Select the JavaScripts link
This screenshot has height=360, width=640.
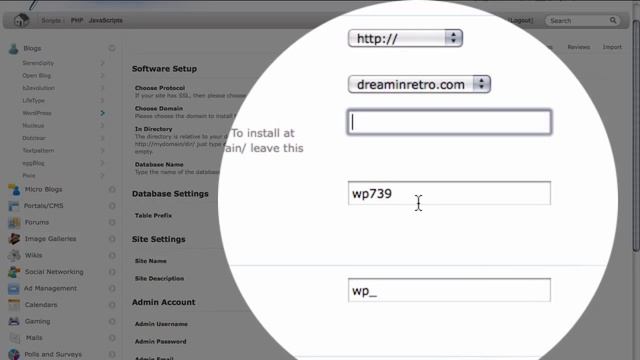[105, 20]
